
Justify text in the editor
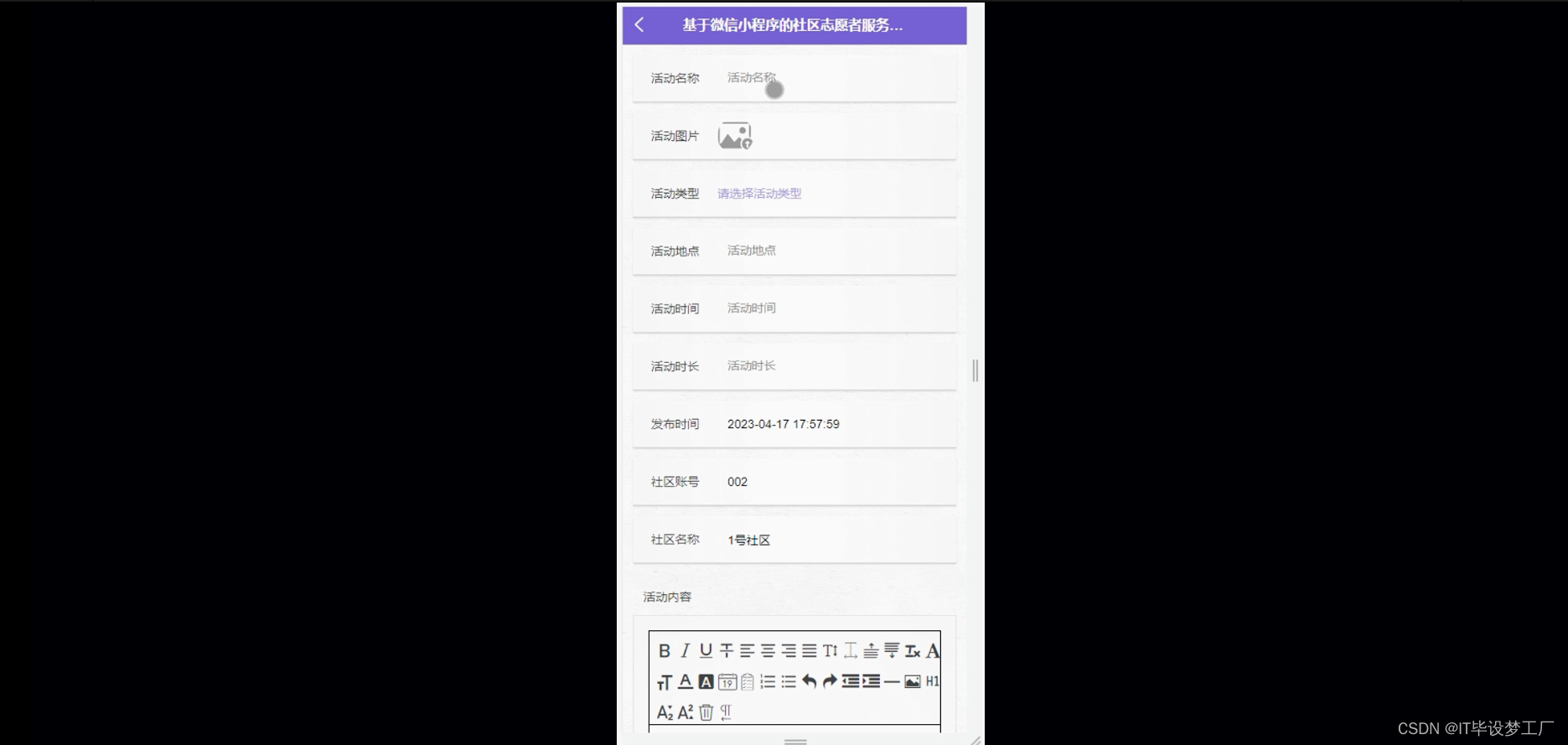coord(809,650)
